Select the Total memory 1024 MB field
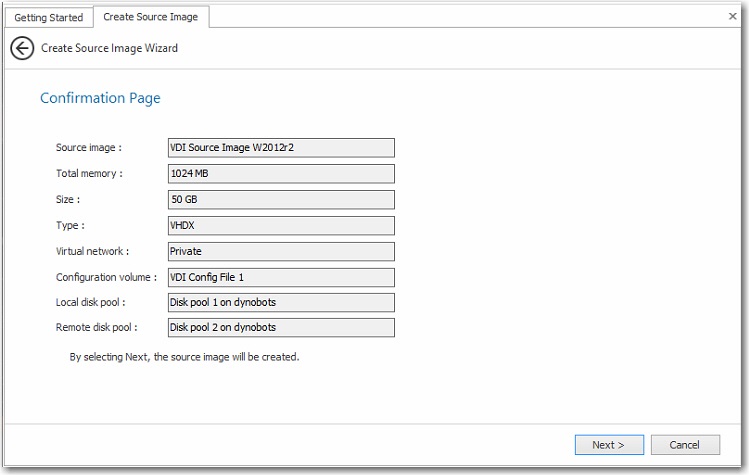 280,174
